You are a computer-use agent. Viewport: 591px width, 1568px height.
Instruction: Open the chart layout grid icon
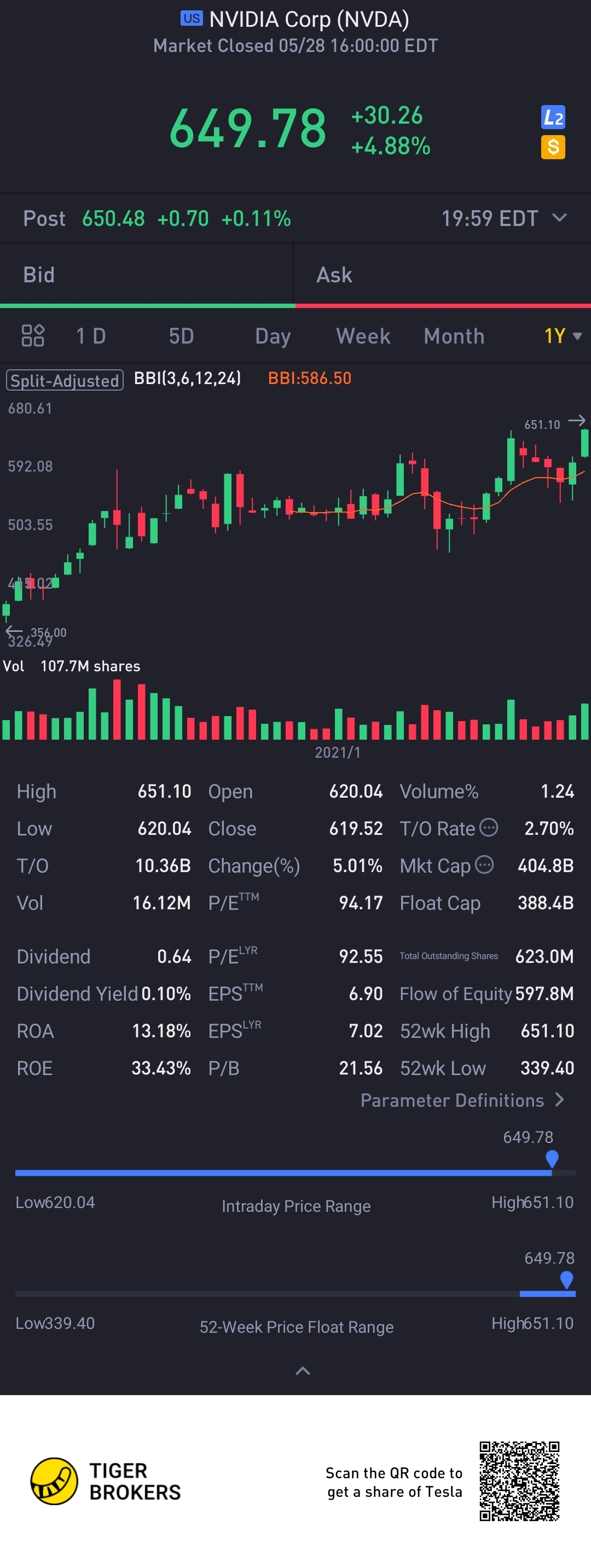coord(33,335)
